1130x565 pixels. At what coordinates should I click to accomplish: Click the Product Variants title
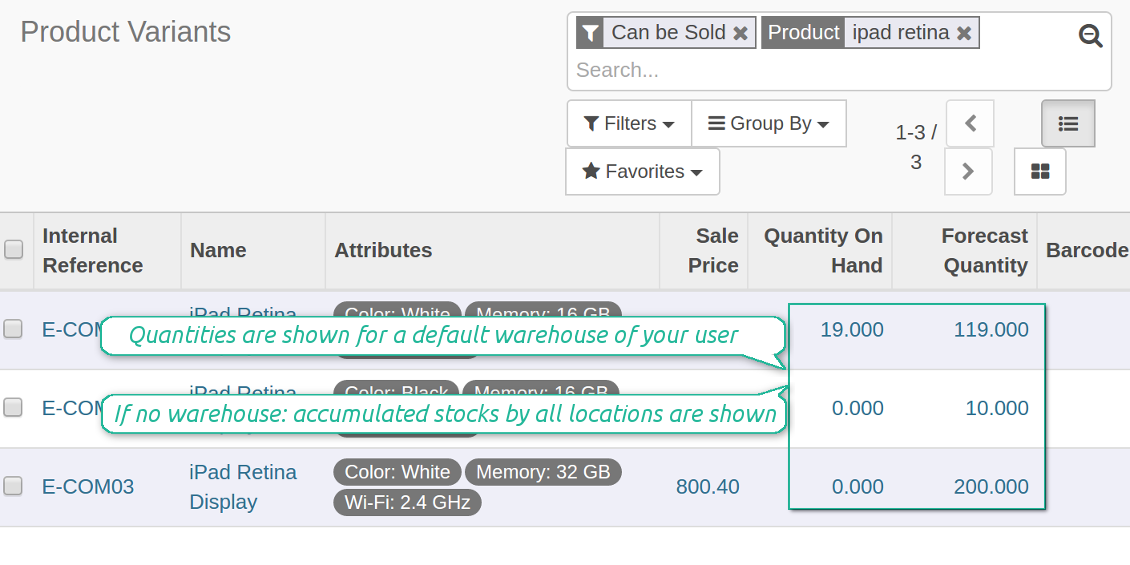[125, 32]
